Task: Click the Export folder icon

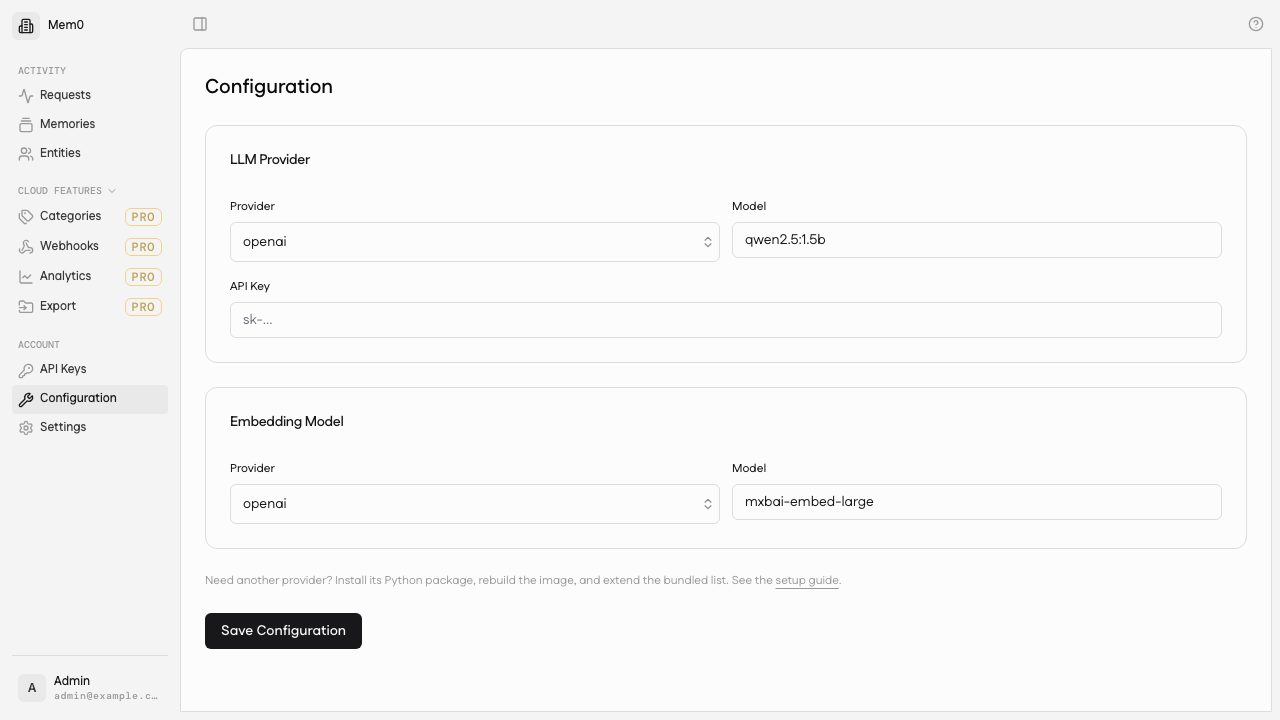Action: (26, 307)
